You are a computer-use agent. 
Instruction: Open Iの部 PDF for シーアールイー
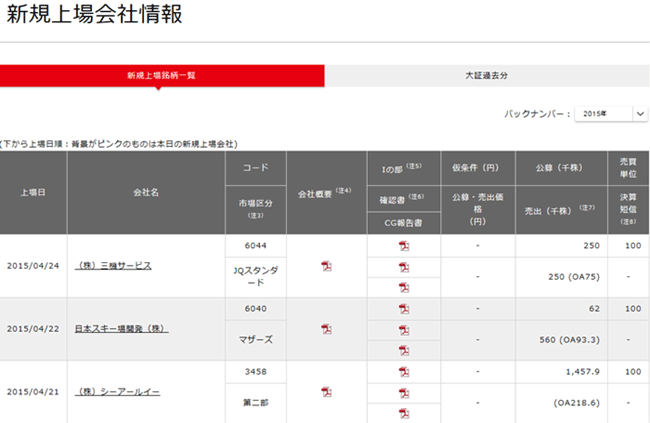click(404, 371)
